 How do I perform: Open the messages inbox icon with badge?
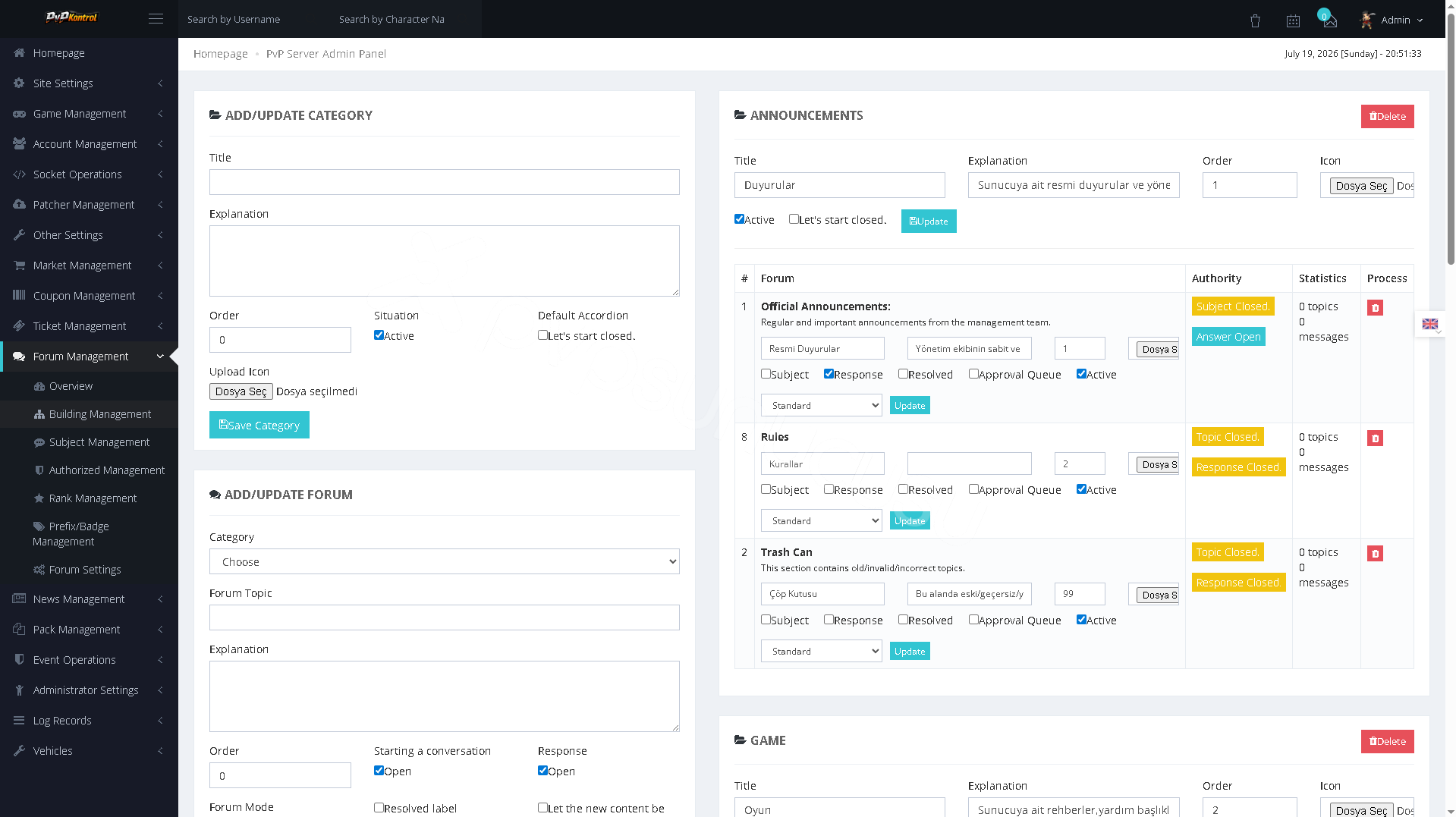coord(1329,20)
